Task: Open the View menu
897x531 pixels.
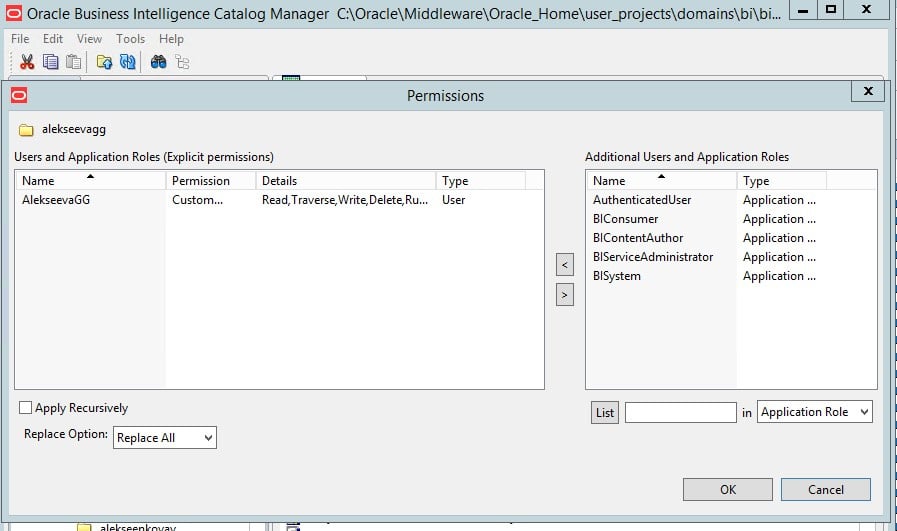Action: click(x=89, y=39)
